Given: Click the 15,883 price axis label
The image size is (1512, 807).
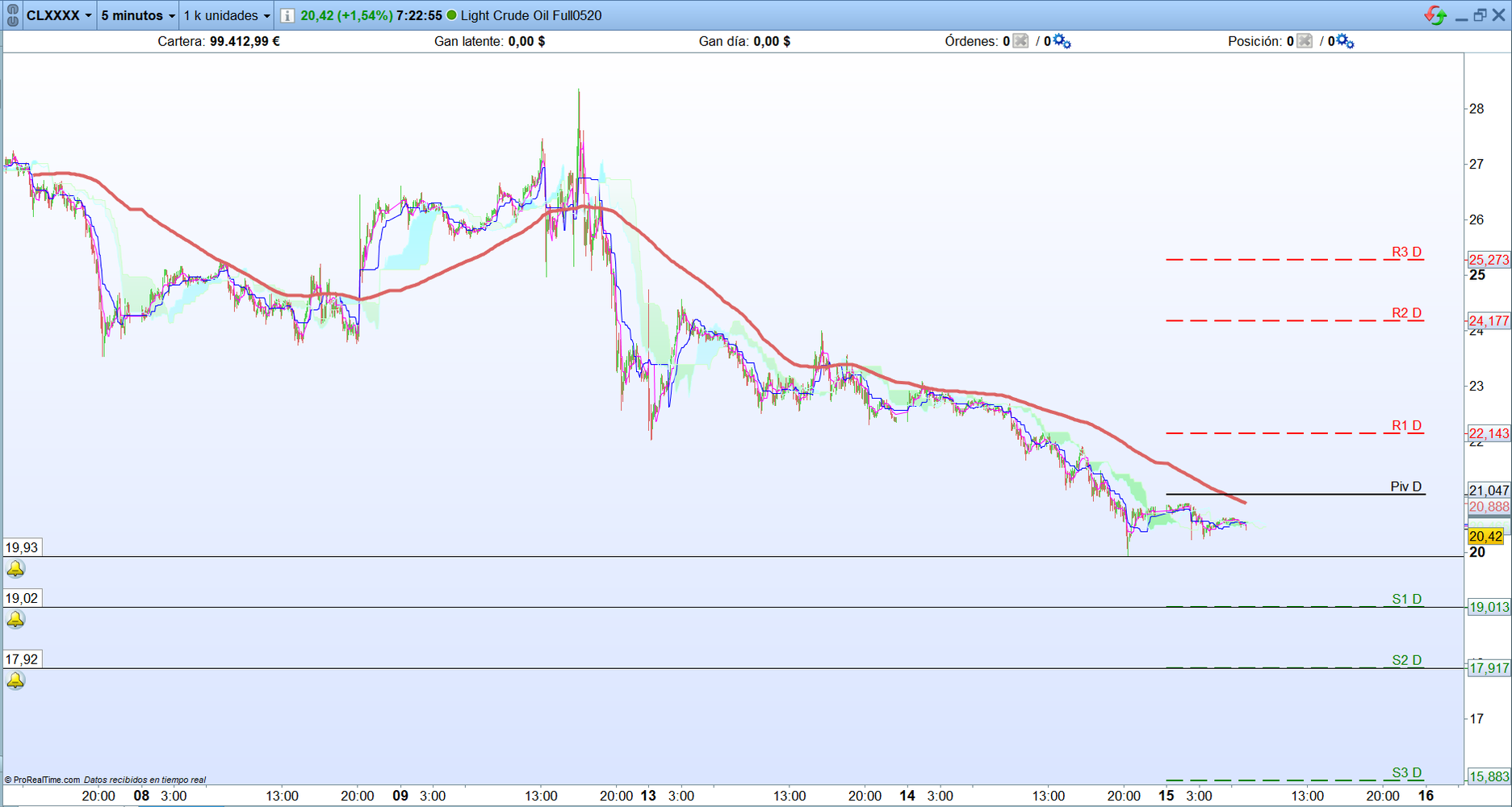Looking at the screenshot, I should [1489, 776].
